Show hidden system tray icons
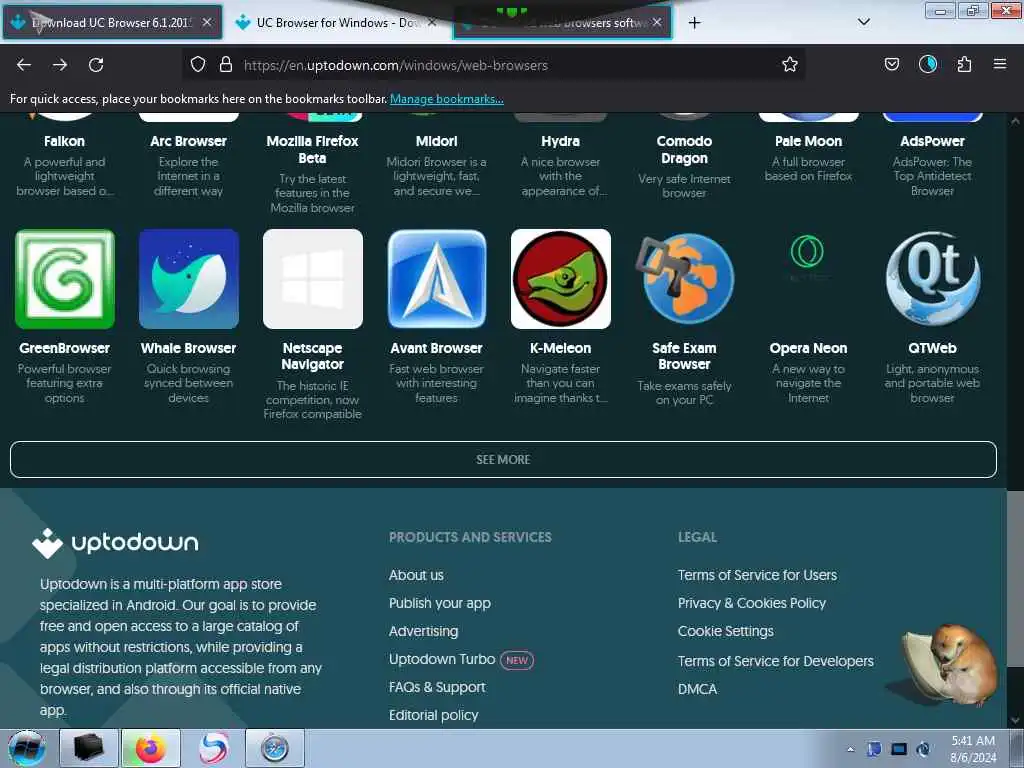The width and height of the screenshot is (1024, 768). click(x=850, y=749)
